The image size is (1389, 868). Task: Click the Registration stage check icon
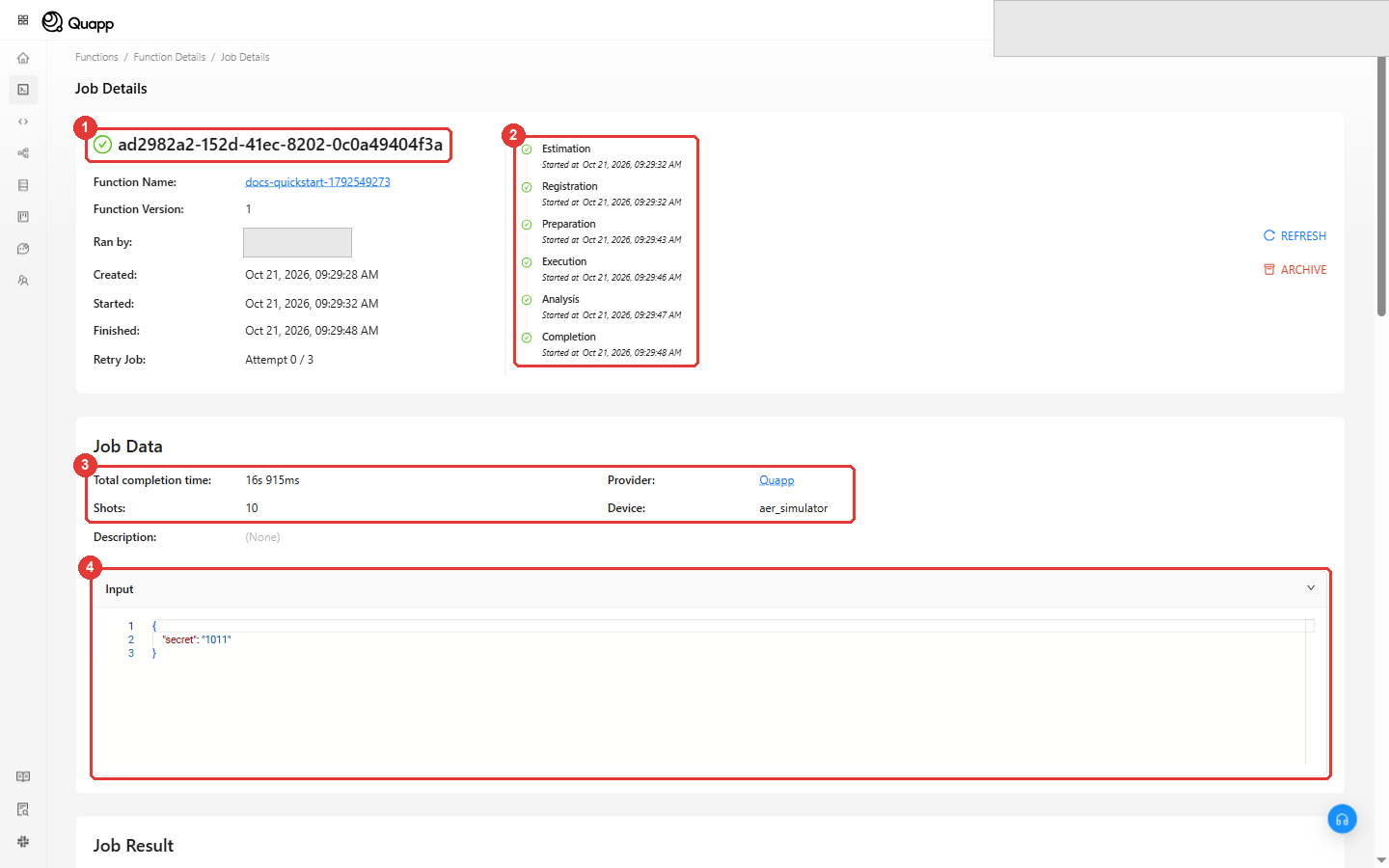[527, 187]
